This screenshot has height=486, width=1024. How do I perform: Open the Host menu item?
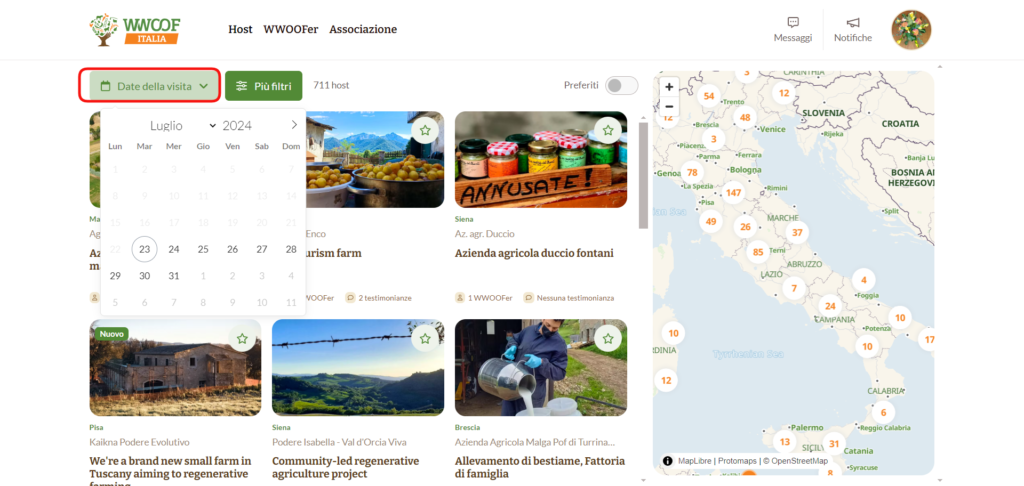(x=240, y=30)
